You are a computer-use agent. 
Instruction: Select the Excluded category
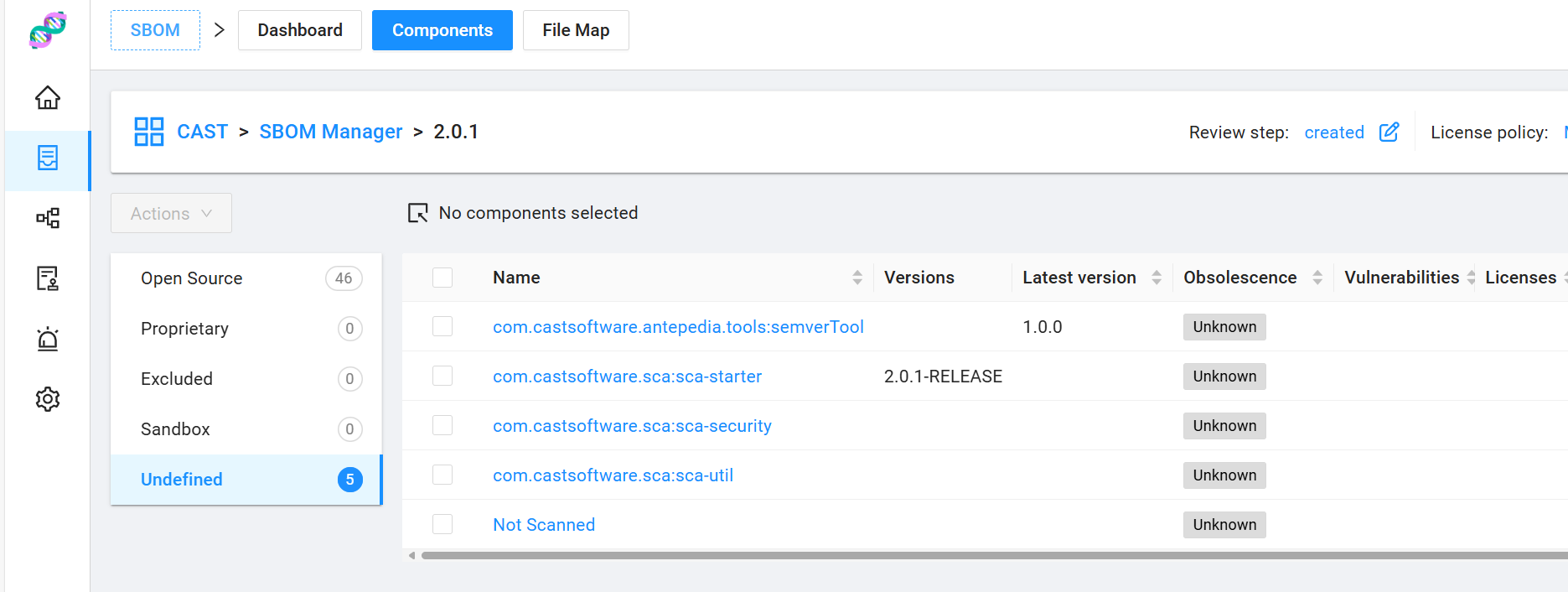[x=246, y=379]
